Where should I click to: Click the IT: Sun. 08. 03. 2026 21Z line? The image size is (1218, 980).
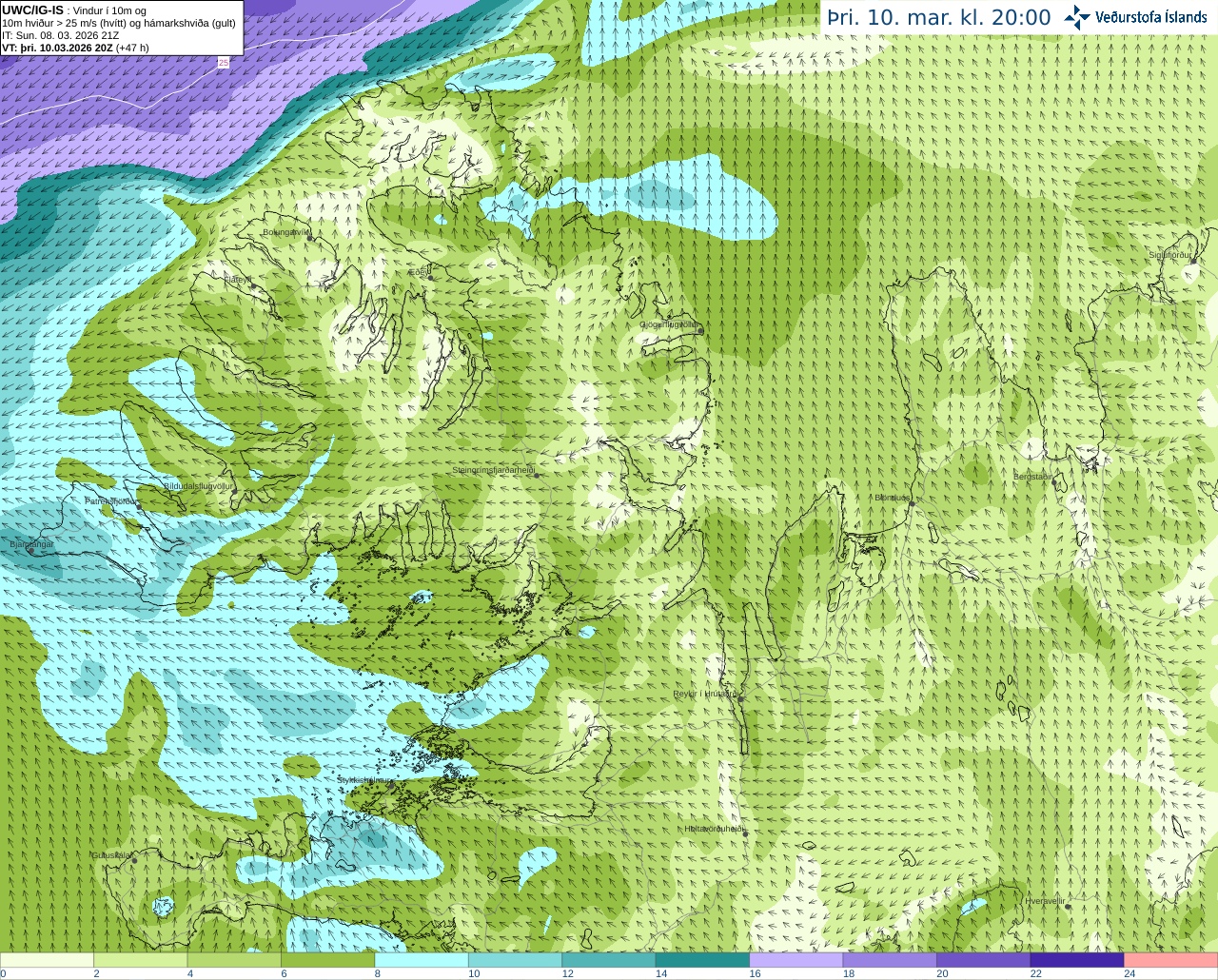point(61,36)
